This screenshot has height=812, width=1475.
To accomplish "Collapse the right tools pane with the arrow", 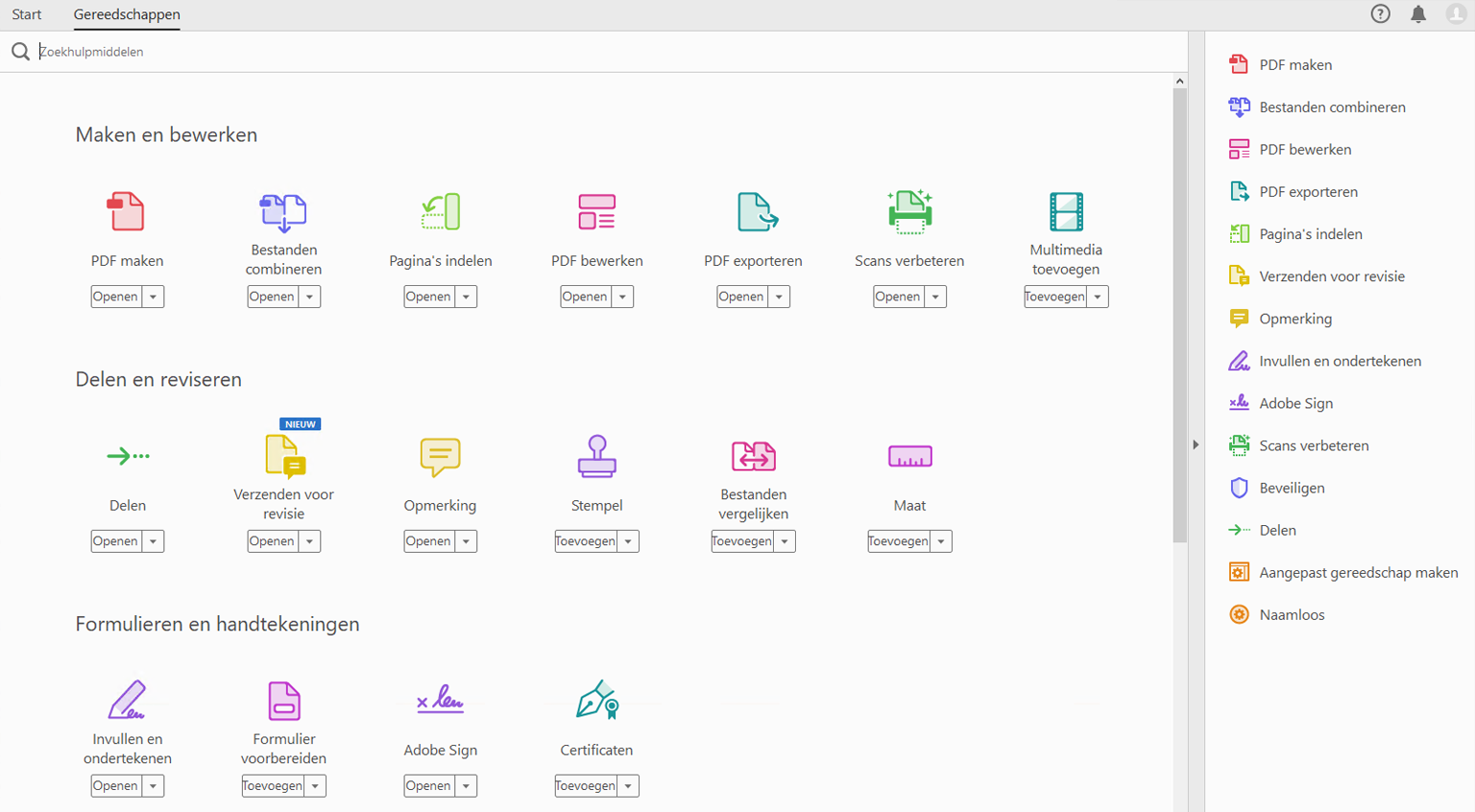I will coord(1196,444).
